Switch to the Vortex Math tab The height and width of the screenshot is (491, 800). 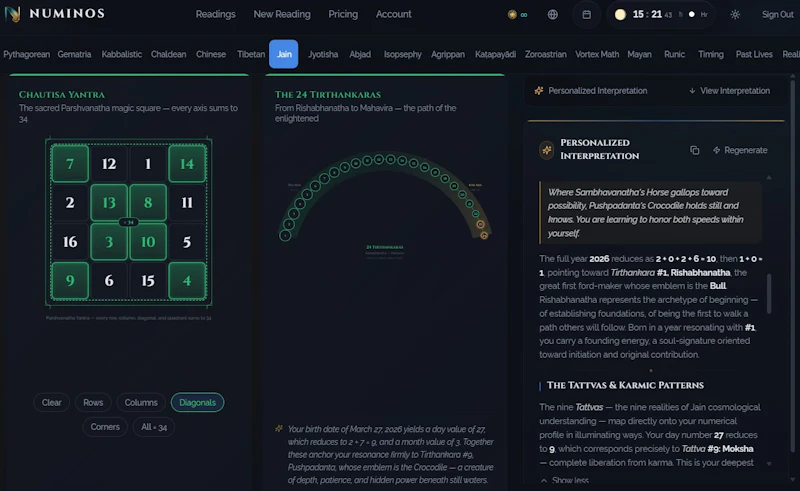pos(597,54)
